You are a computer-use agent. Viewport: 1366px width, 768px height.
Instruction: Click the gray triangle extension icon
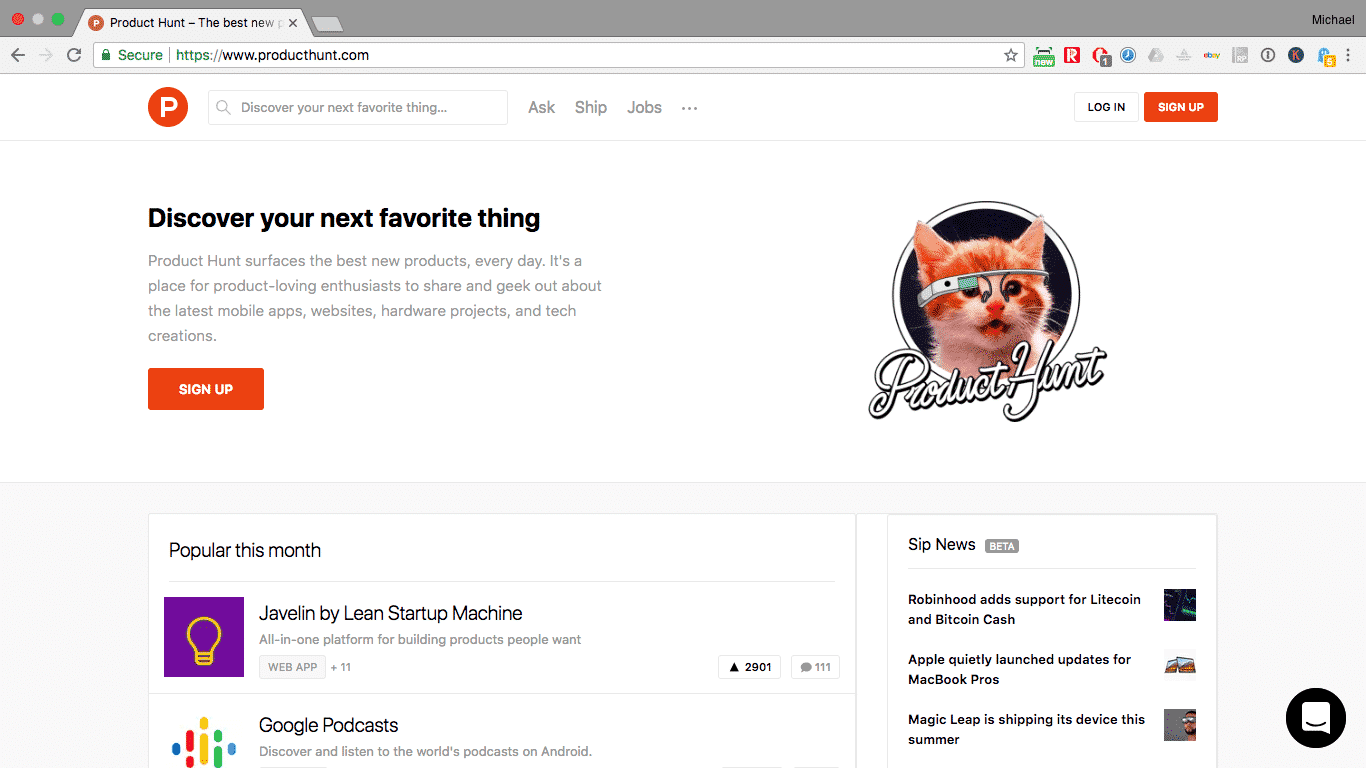click(x=1184, y=55)
